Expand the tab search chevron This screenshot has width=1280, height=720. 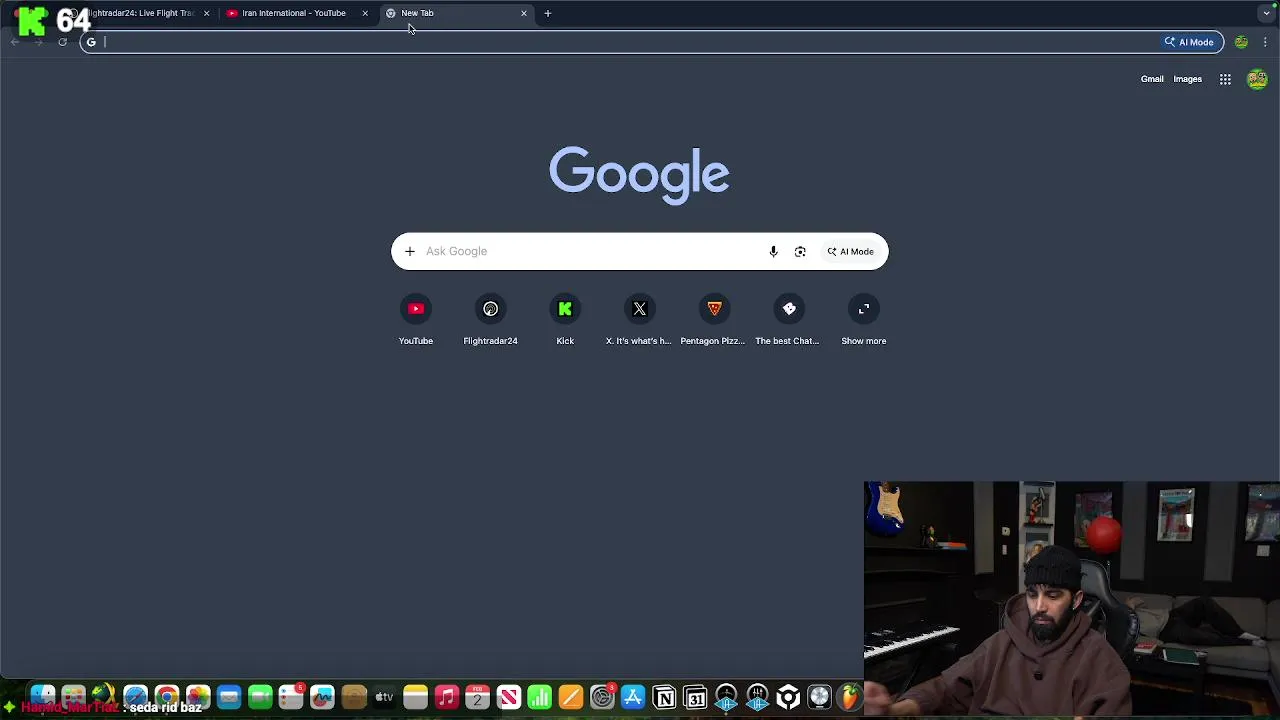pyautogui.click(x=1266, y=13)
